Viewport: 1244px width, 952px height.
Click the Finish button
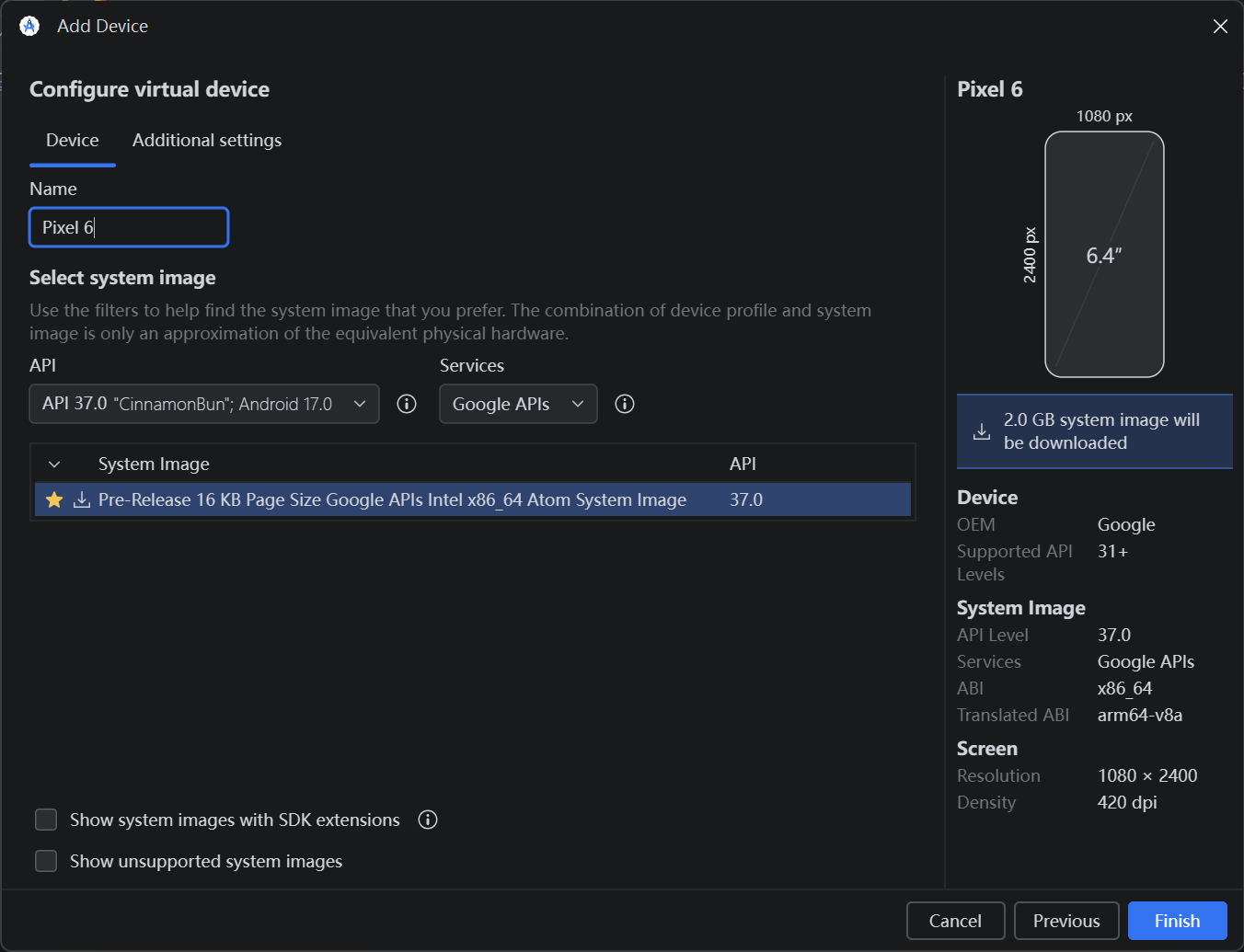1177,921
